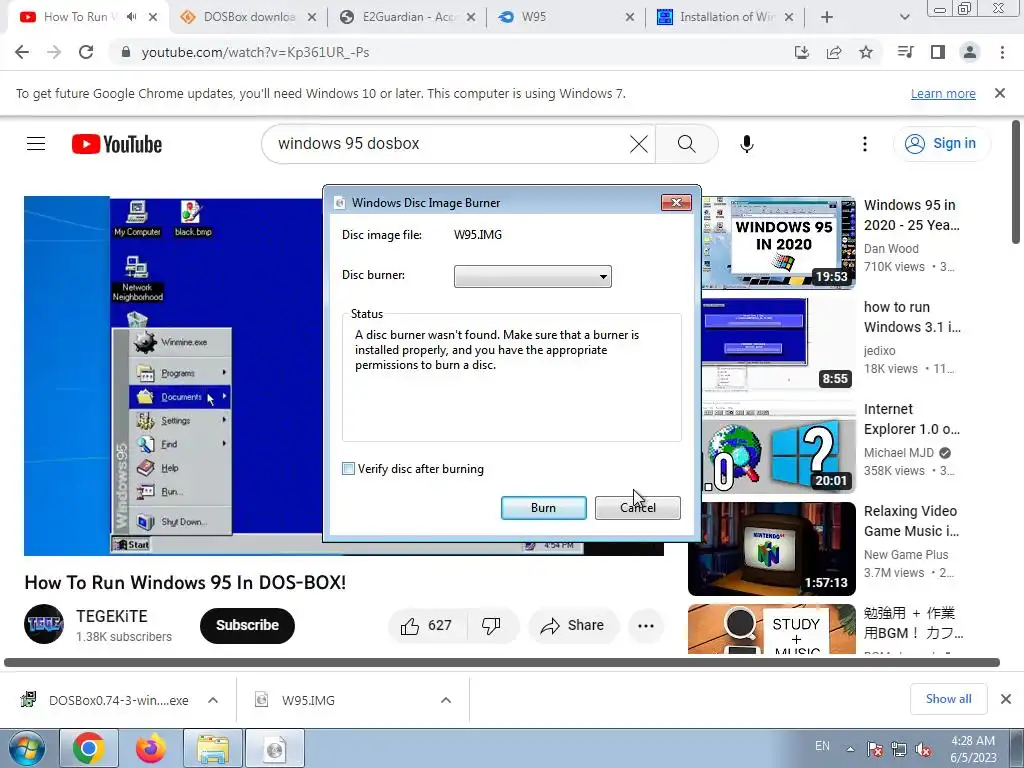Toggle the Chrome side panel icon
The width and height of the screenshot is (1024, 768).
point(938,52)
